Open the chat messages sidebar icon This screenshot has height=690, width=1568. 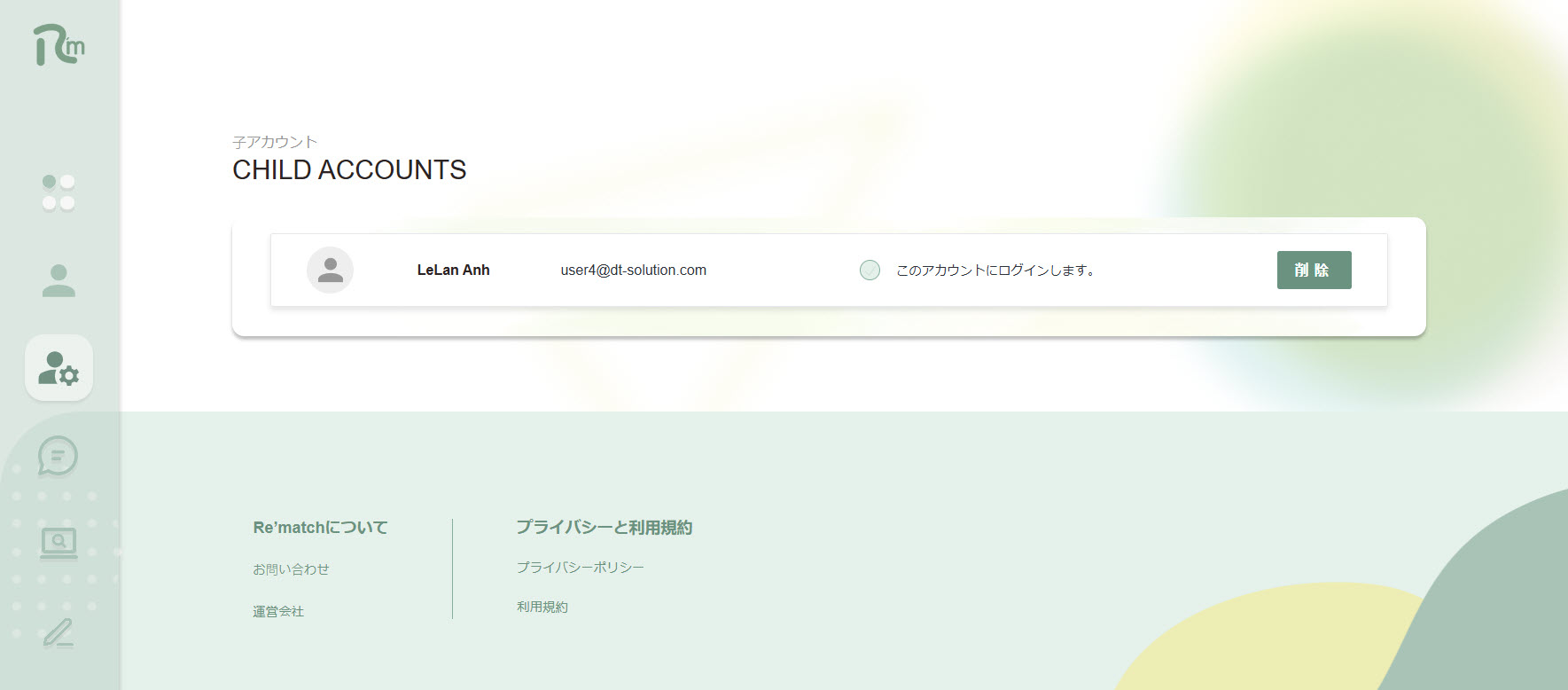tap(59, 457)
